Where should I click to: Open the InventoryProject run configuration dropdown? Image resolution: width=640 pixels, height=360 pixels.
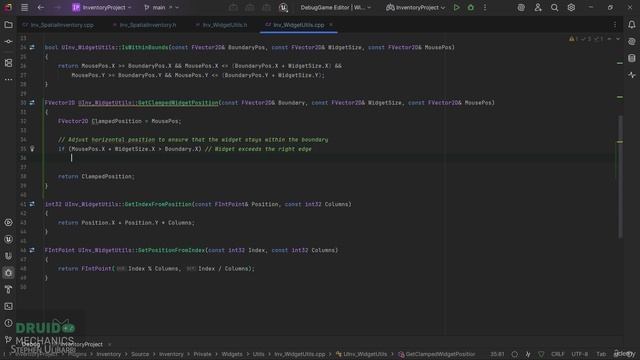click(x=416, y=7)
